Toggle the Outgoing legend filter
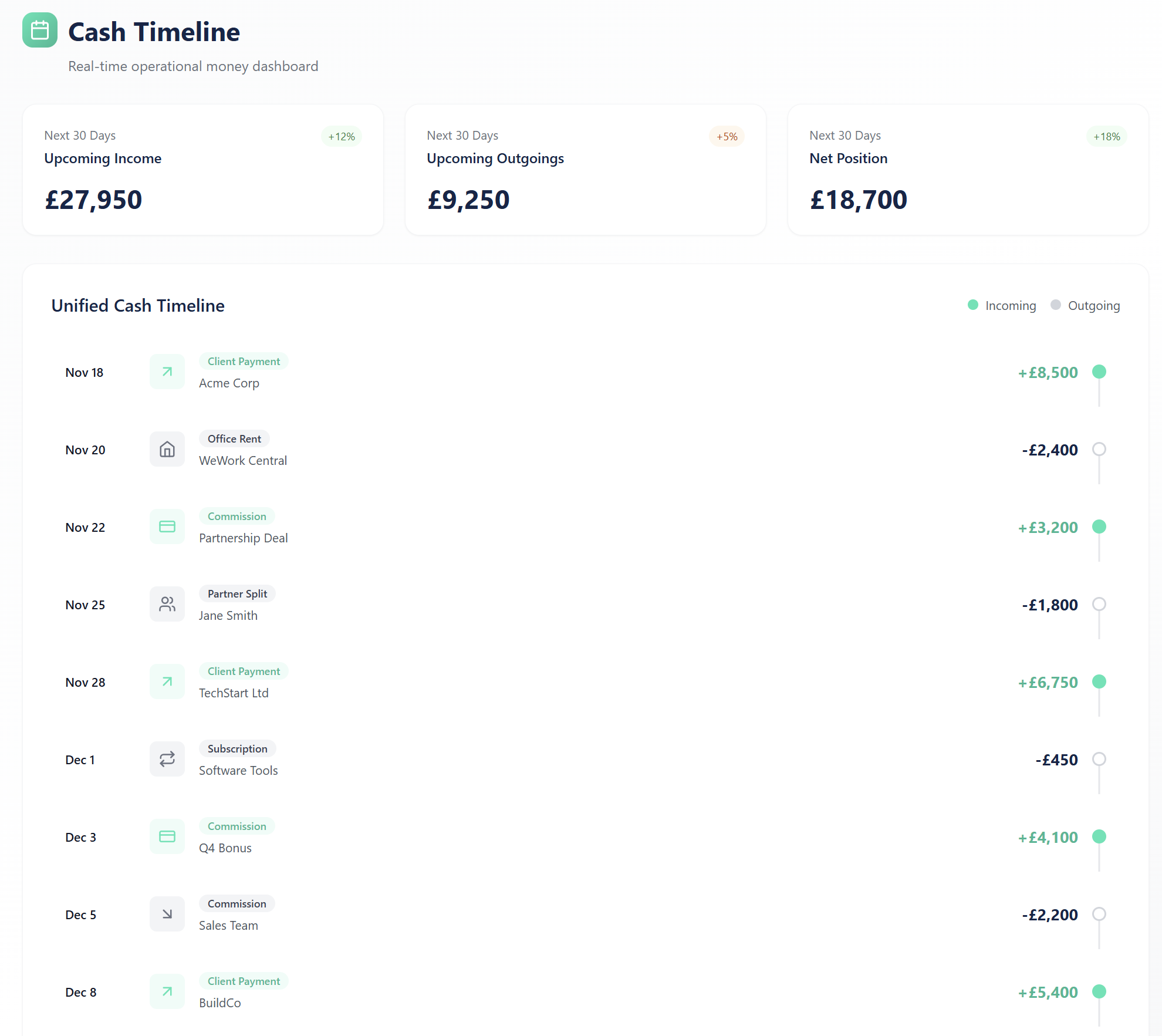This screenshot has width=1162, height=1036. pos(1085,305)
